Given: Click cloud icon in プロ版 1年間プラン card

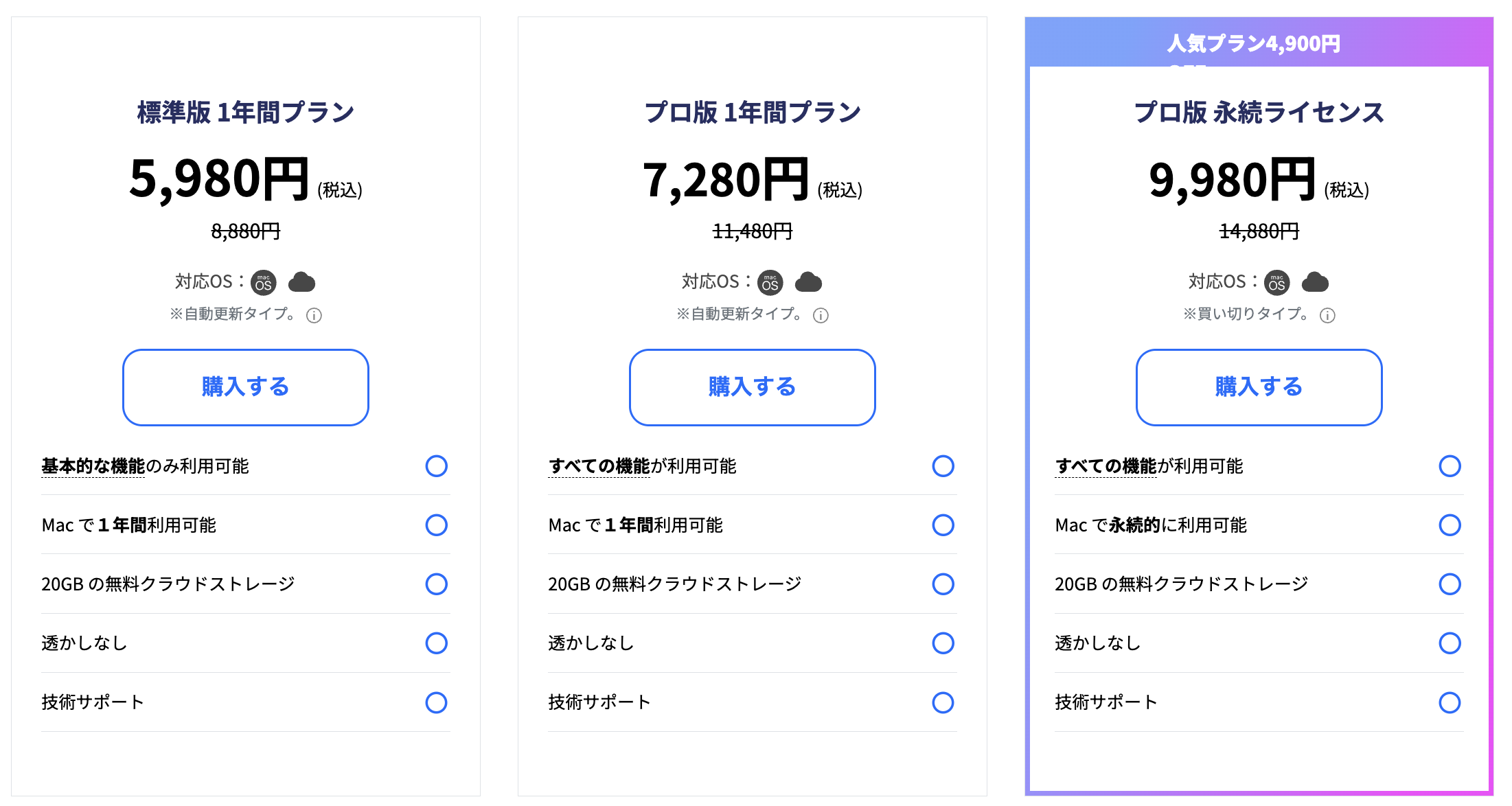Looking at the screenshot, I should [808, 282].
